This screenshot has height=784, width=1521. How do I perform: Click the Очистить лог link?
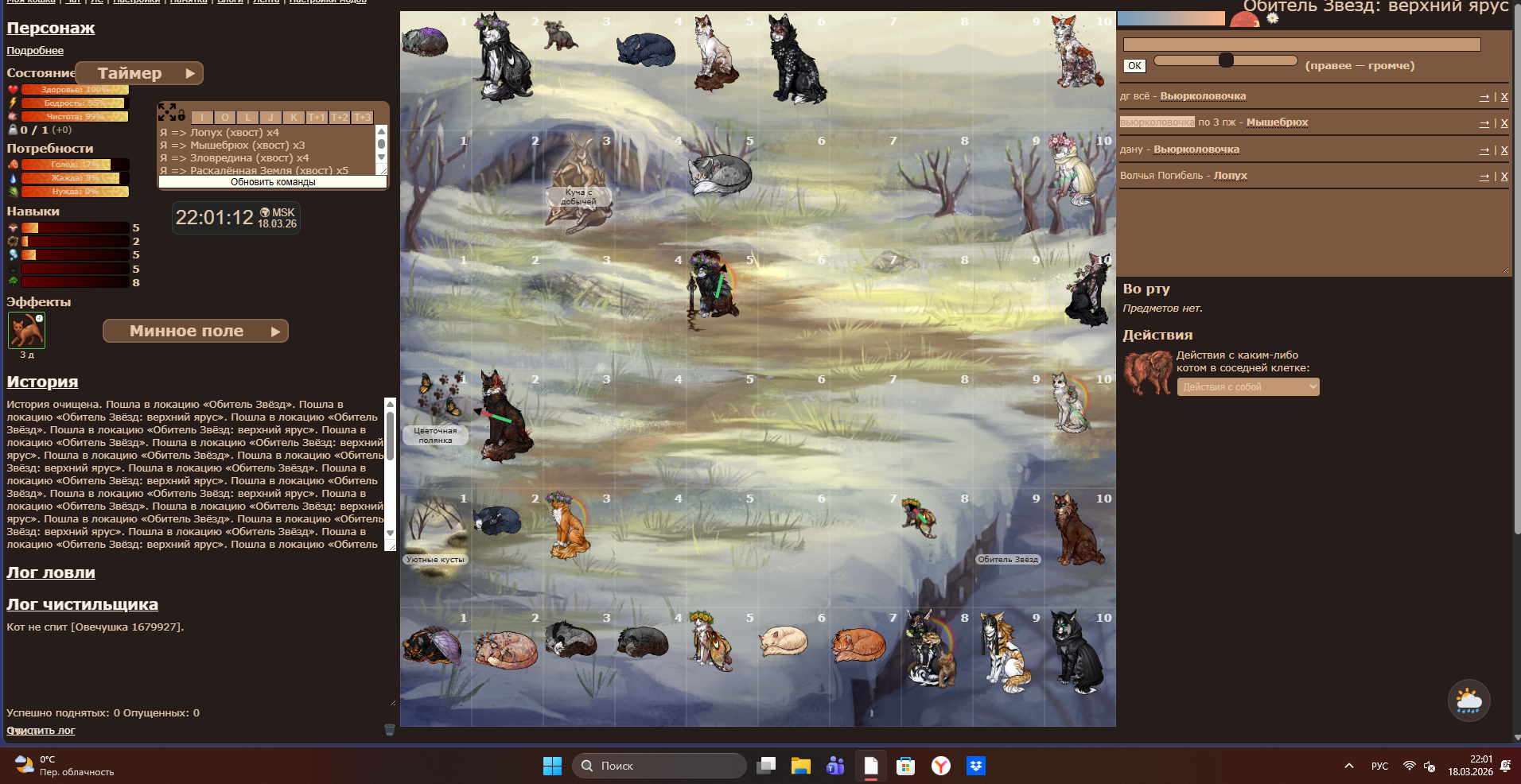[x=41, y=731]
